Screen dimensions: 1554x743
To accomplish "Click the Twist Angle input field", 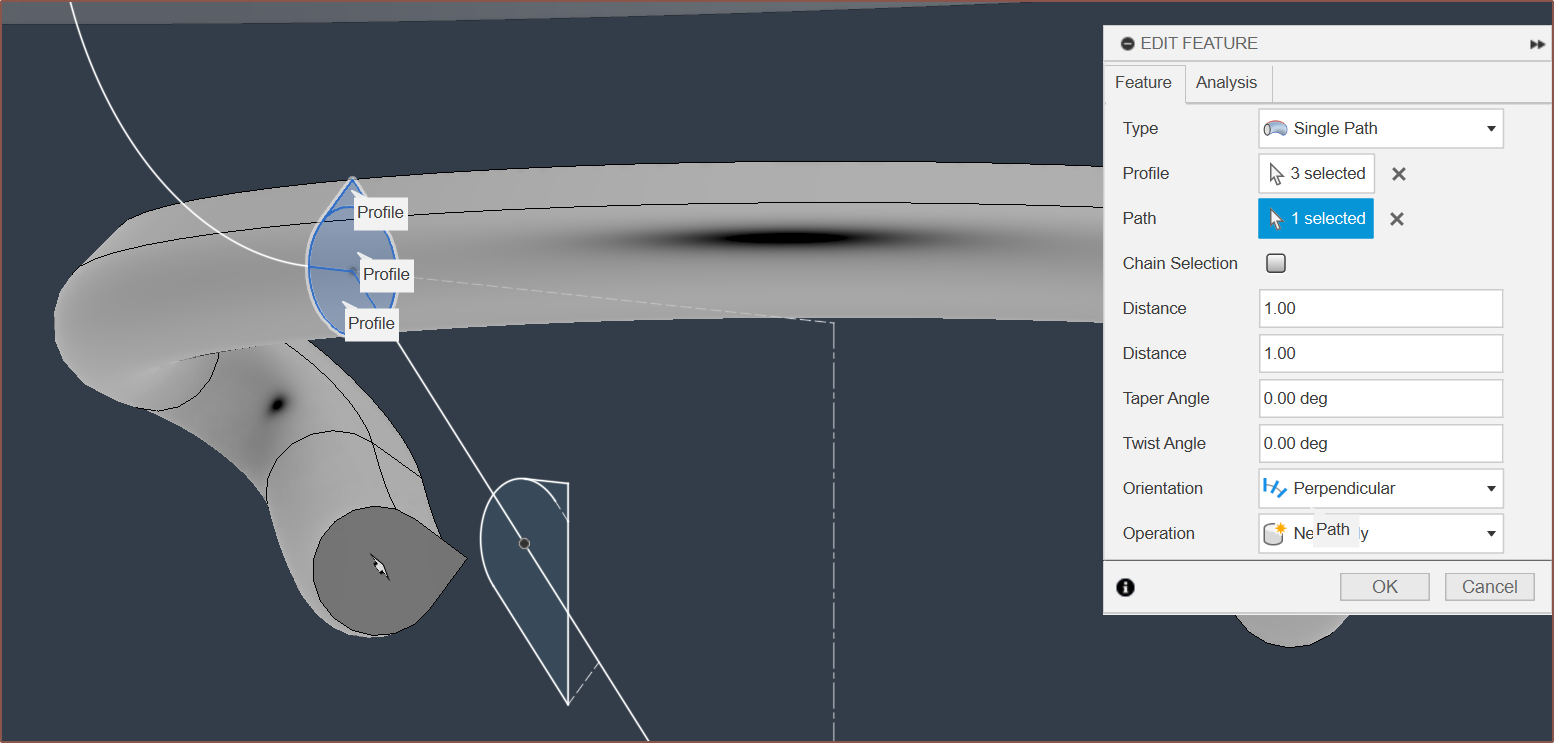I will click(1380, 444).
